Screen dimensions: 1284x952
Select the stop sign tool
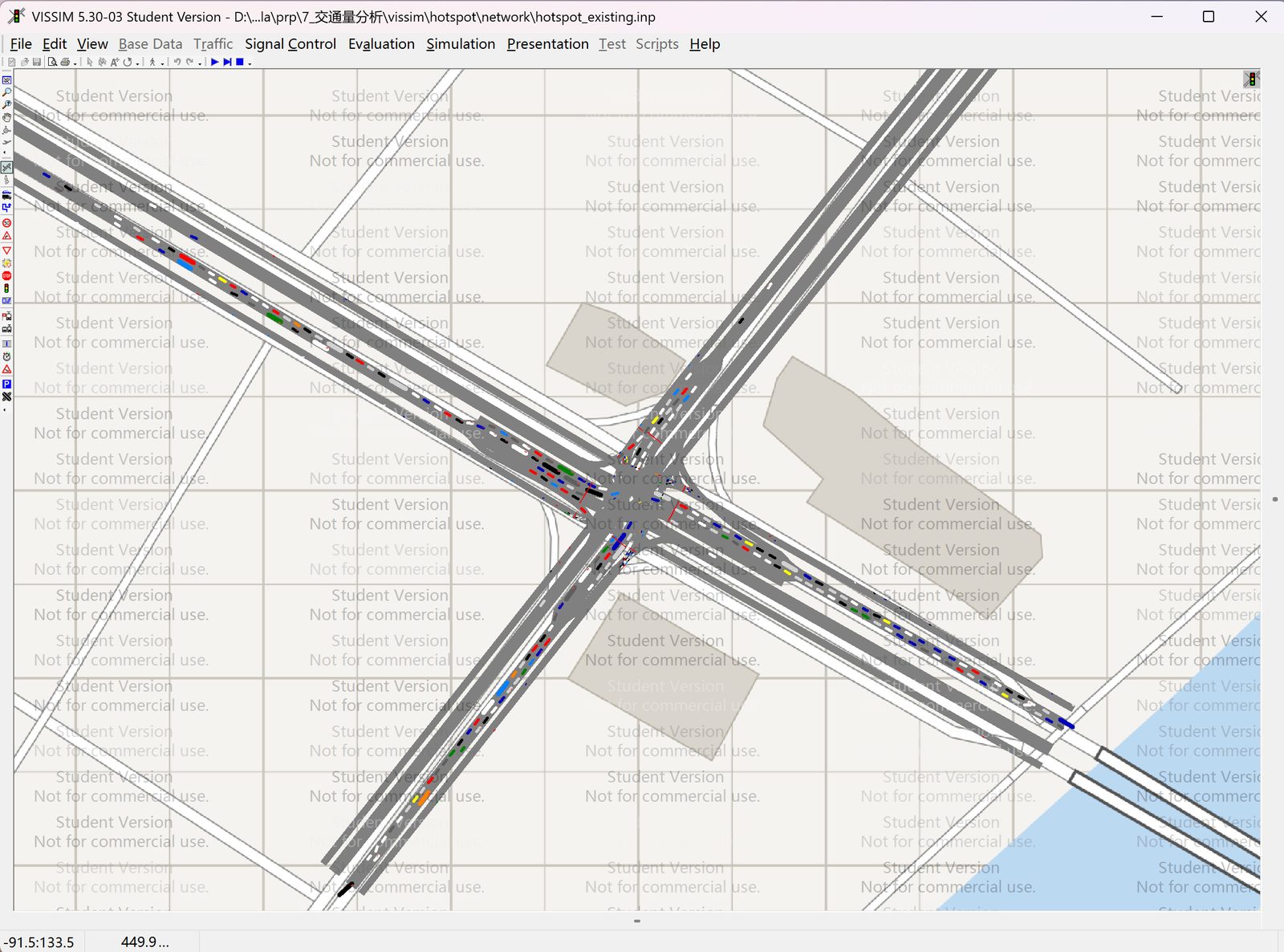click(6, 275)
